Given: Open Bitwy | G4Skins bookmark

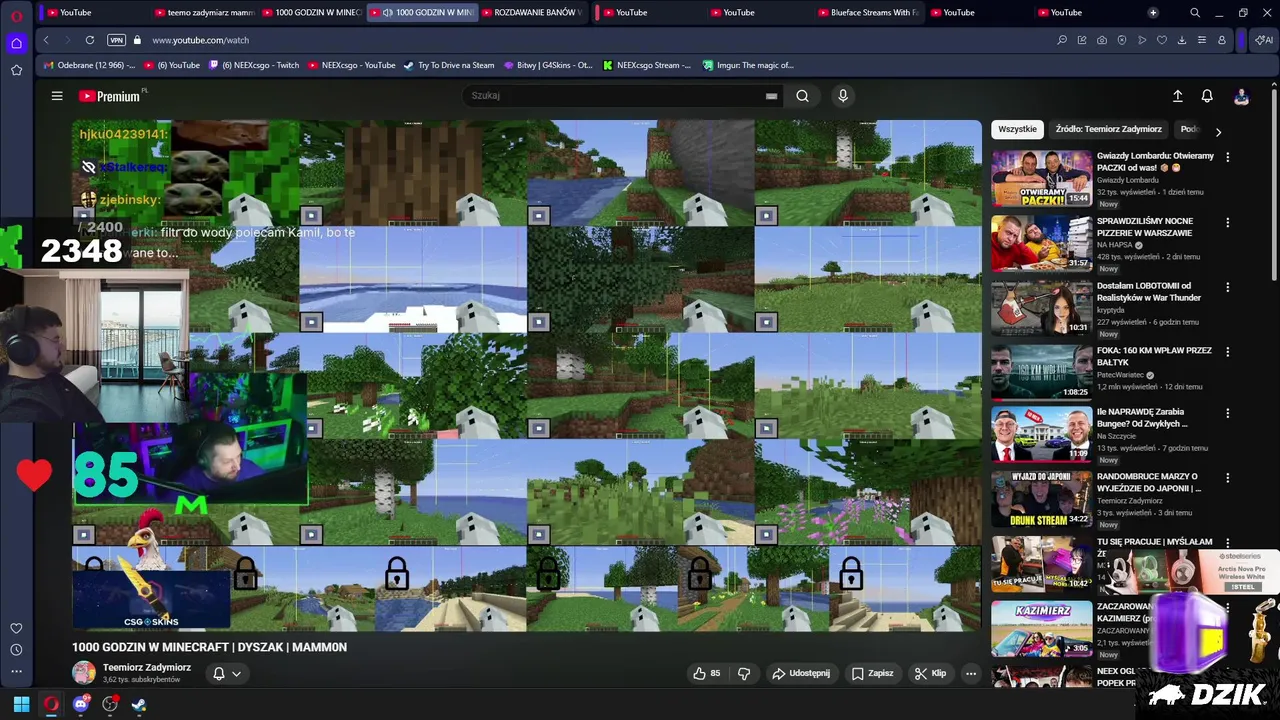Looking at the screenshot, I should [547, 65].
